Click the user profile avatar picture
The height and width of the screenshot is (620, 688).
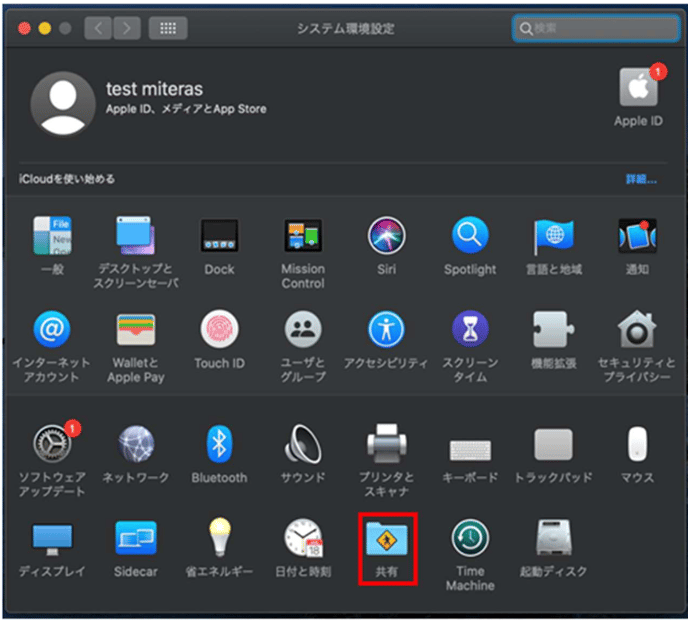click(63, 104)
